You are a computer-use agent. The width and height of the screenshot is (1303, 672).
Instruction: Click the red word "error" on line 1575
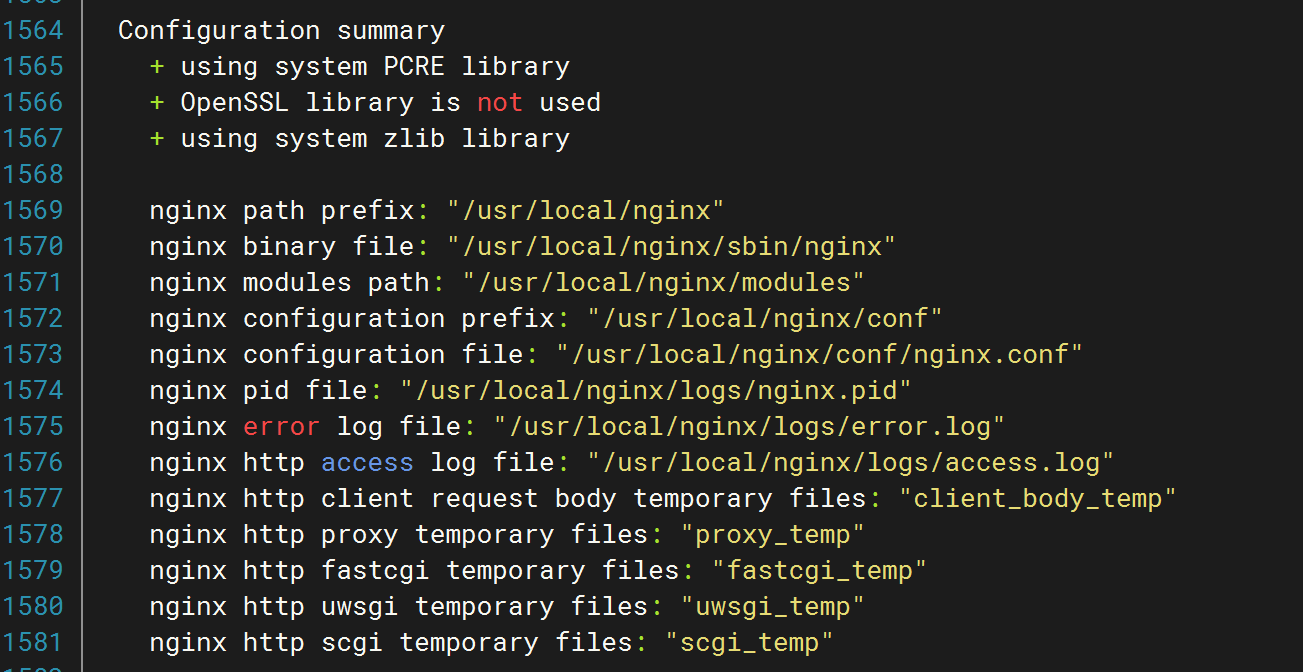coord(282,427)
